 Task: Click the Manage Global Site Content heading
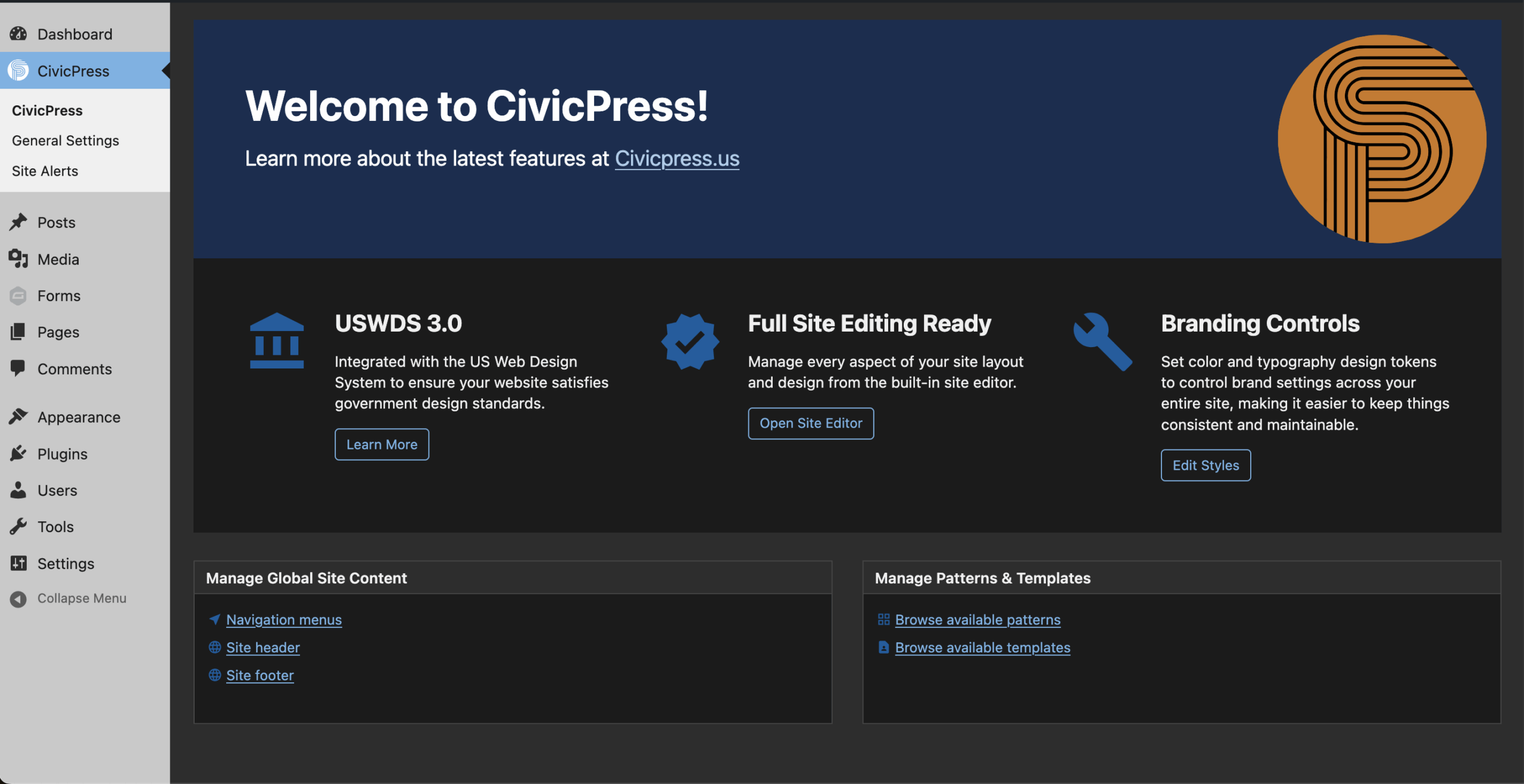tap(306, 577)
